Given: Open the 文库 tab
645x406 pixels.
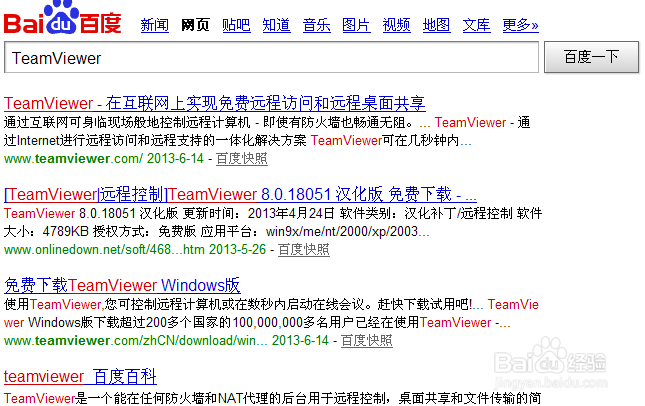Looking at the screenshot, I should click(x=476, y=25).
